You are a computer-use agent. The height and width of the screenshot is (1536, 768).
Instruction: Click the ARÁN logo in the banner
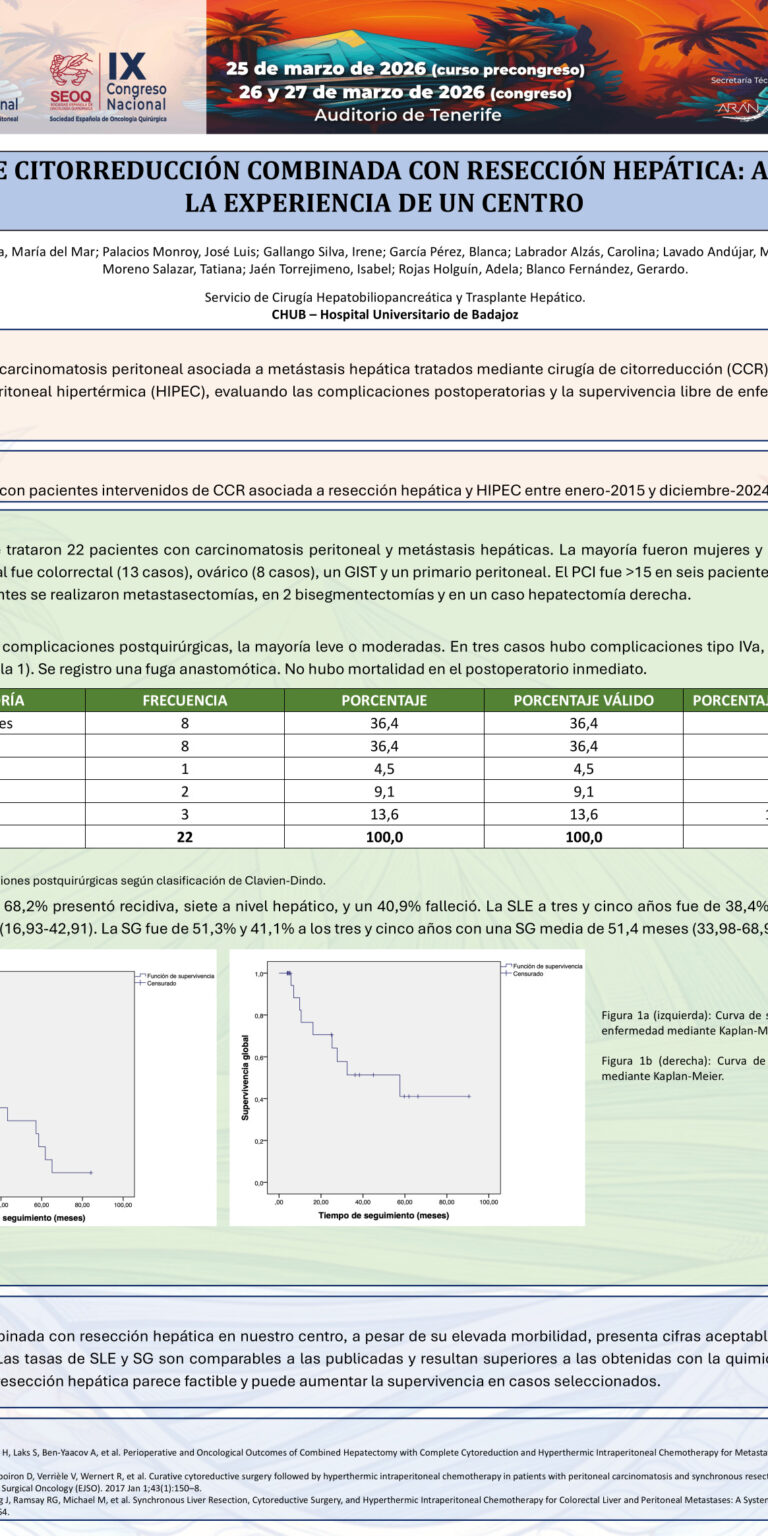[x=741, y=109]
